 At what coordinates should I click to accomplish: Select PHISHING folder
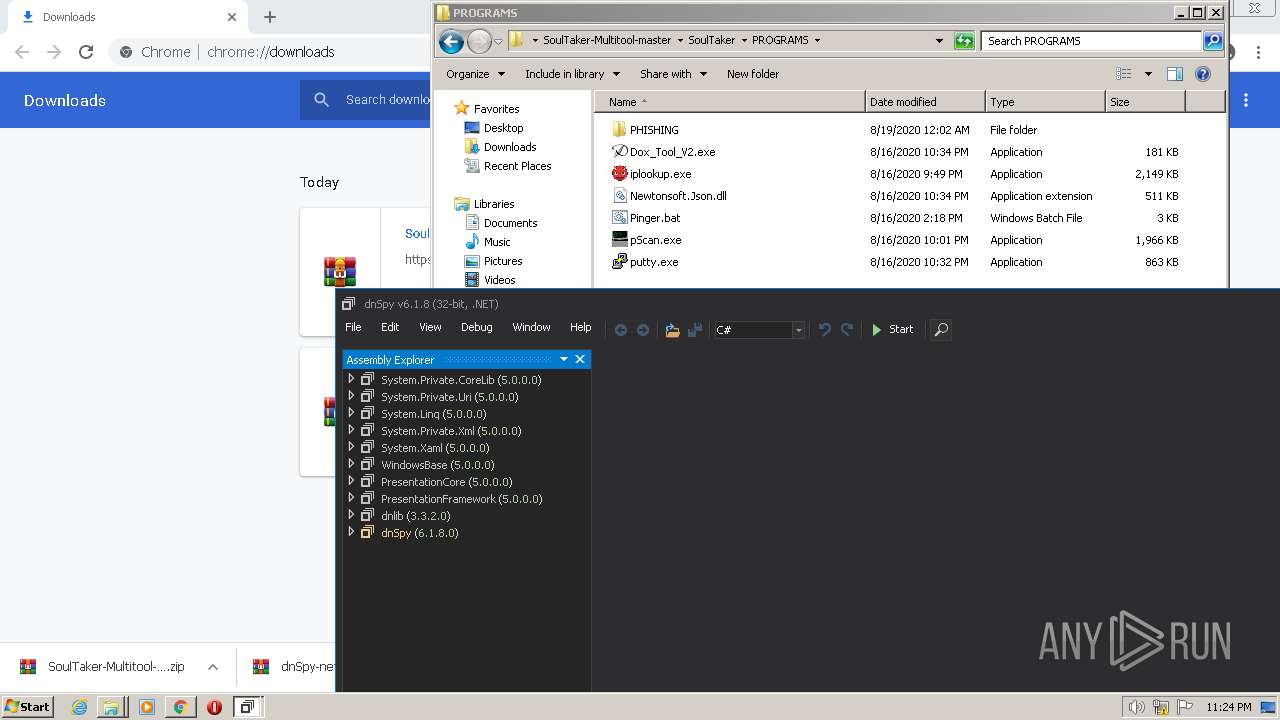coord(654,130)
